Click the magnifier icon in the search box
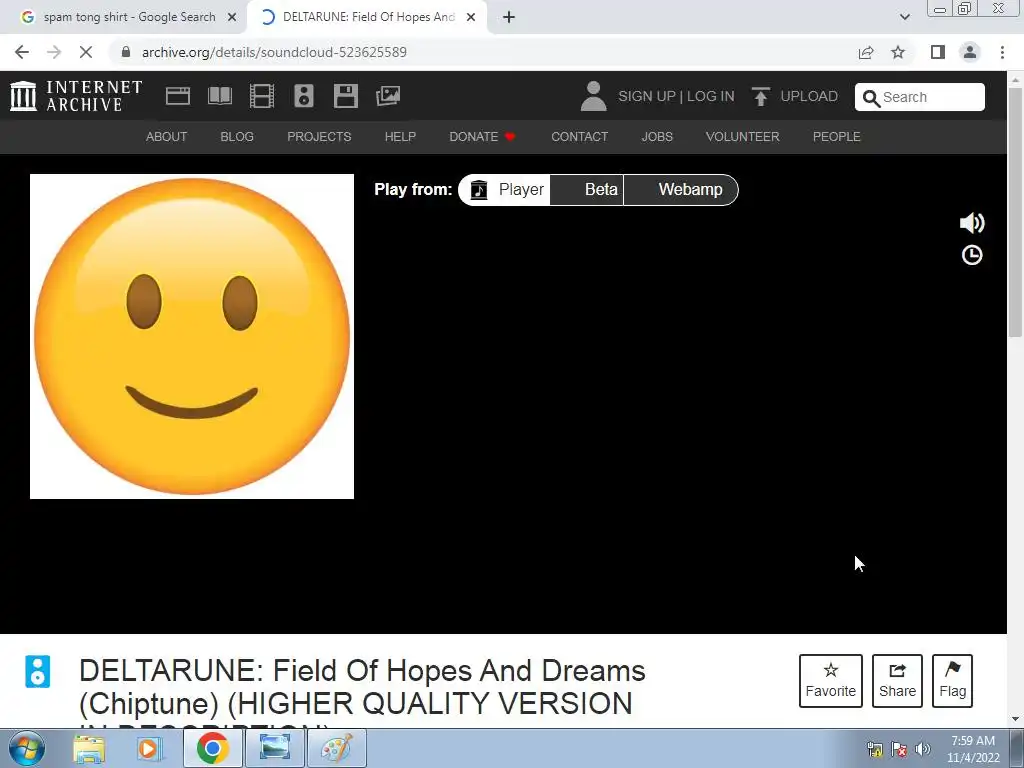Viewport: 1024px width, 768px height. (871, 98)
